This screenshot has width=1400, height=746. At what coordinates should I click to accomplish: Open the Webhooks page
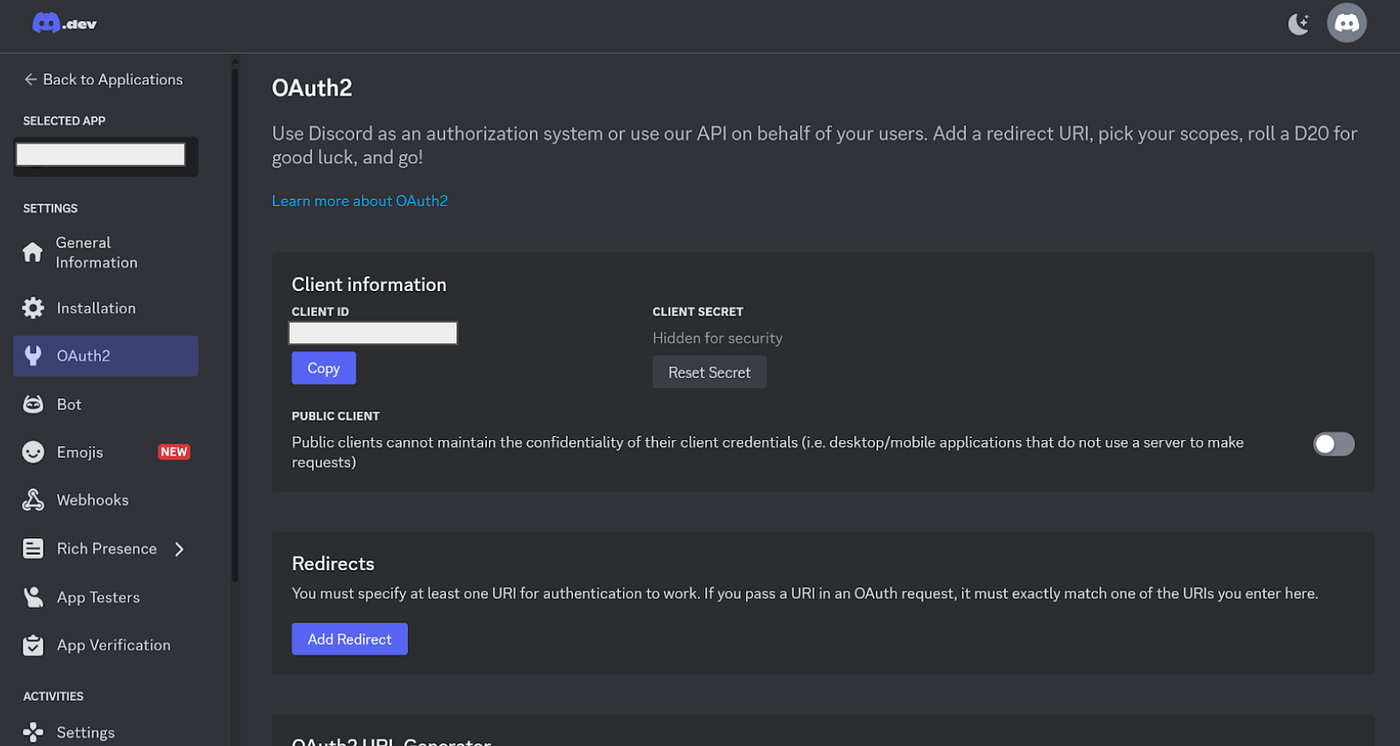tap(106, 500)
